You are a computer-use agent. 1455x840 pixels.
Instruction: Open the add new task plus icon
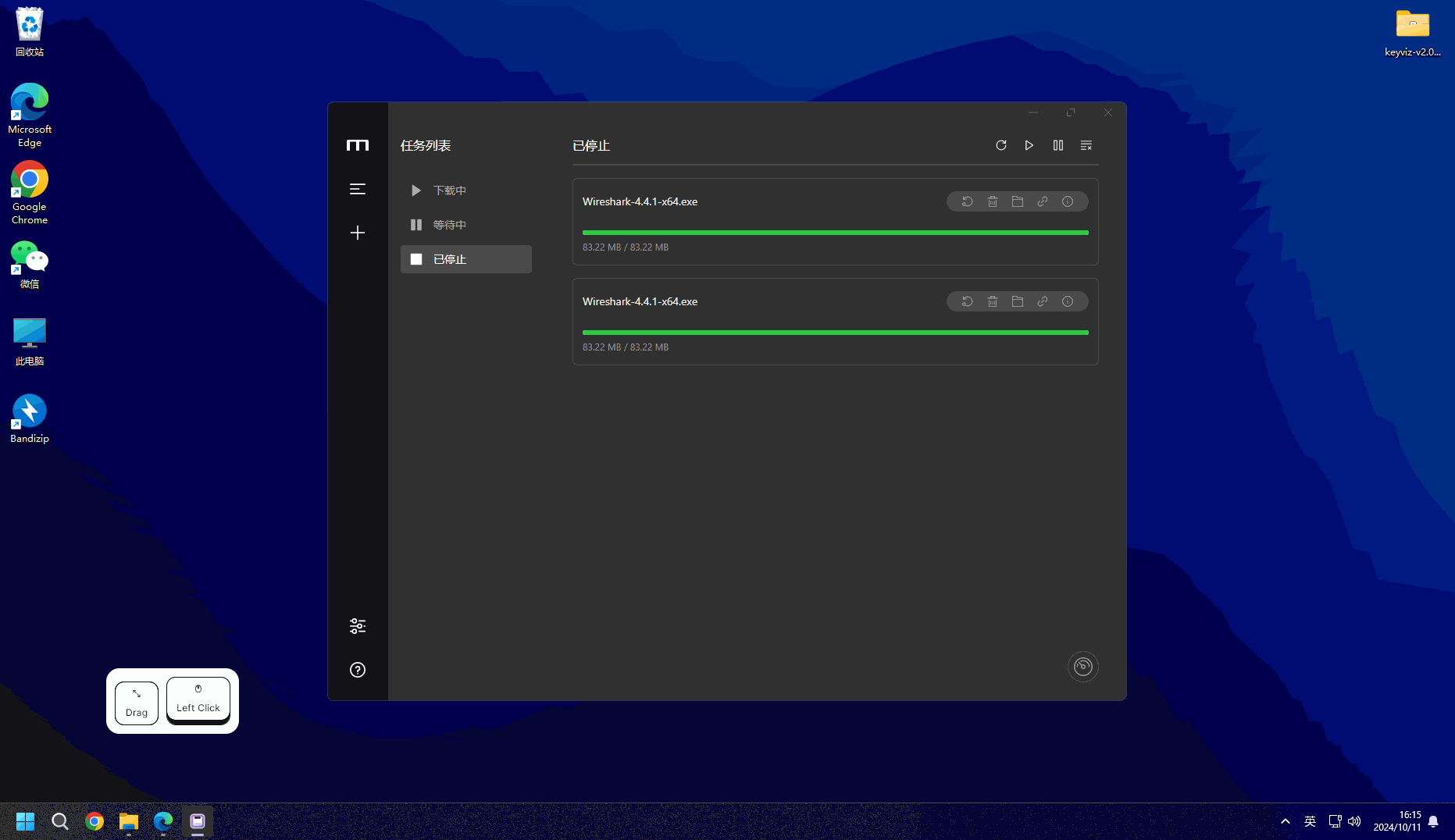(358, 233)
